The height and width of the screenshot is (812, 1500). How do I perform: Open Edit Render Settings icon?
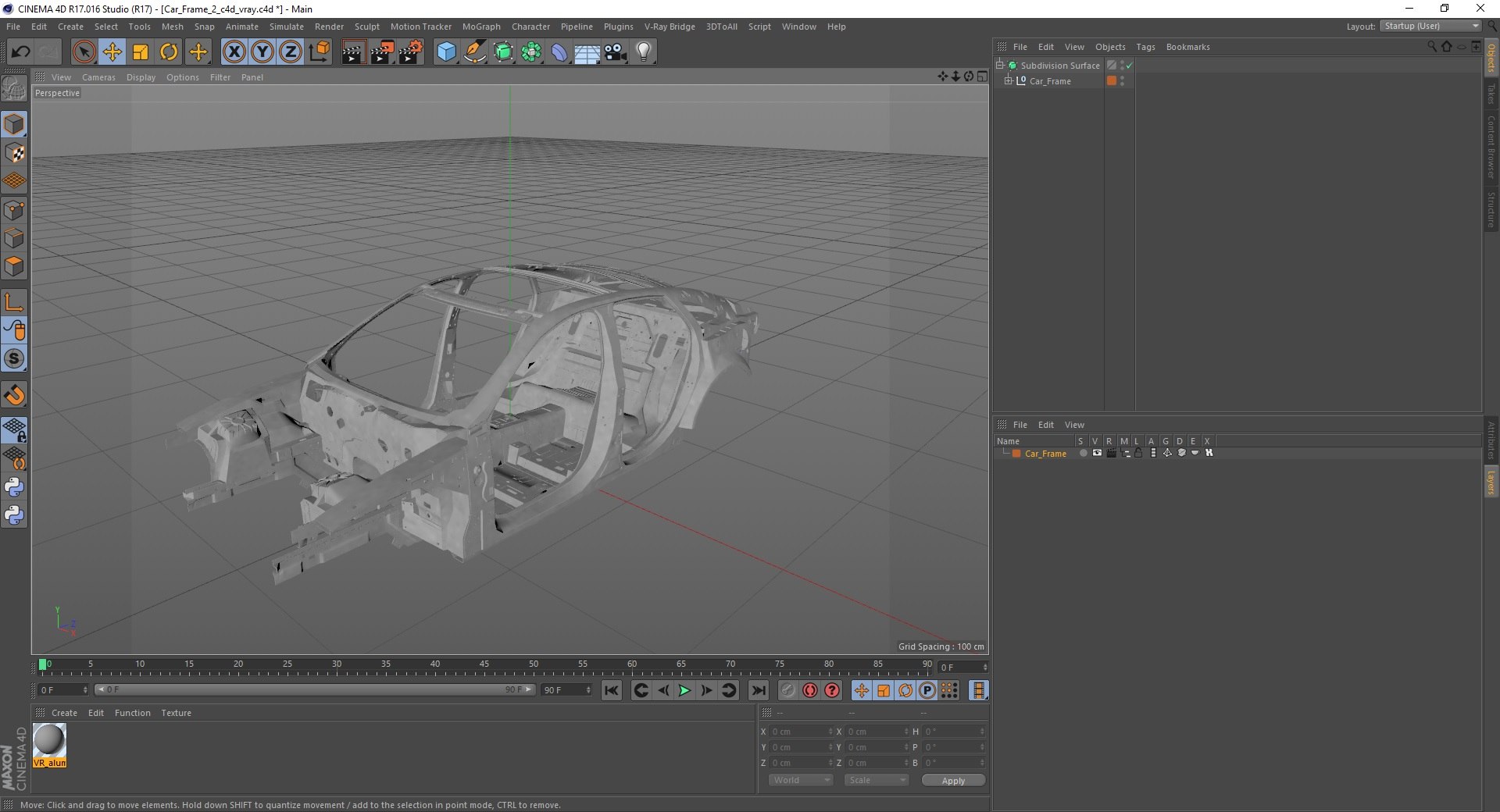(x=410, y=52)
